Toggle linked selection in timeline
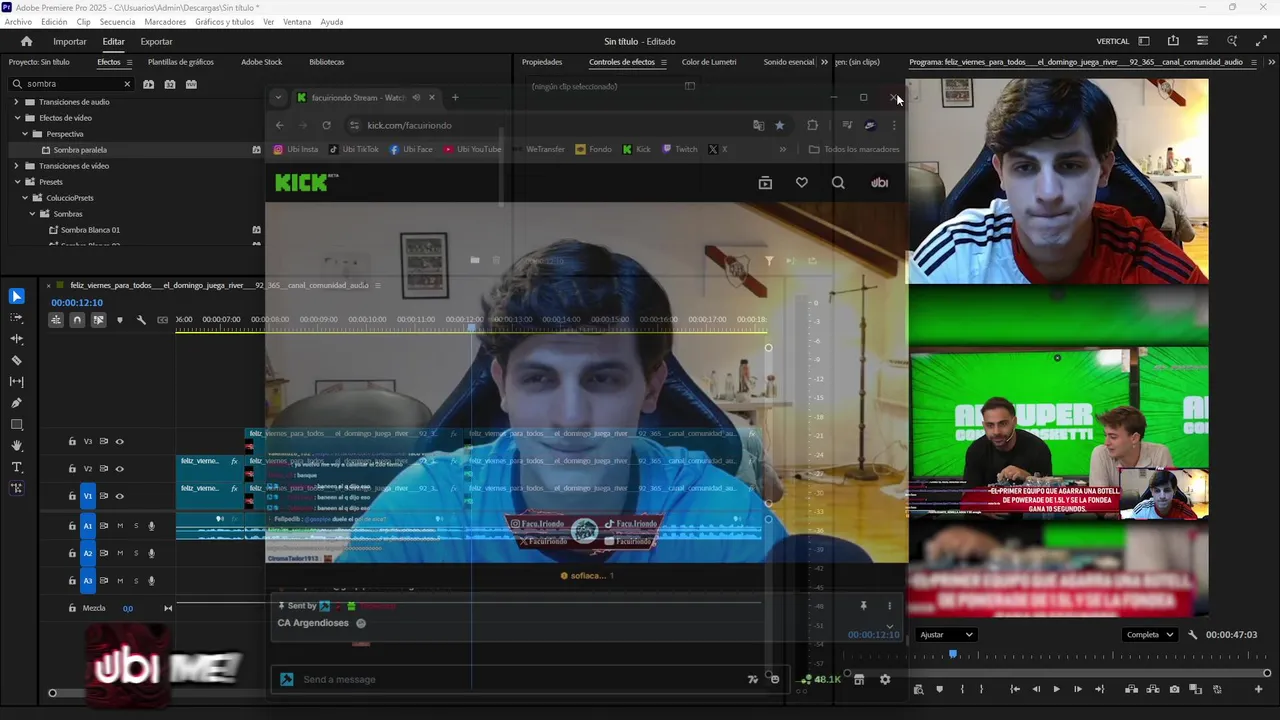The width and height of the screenshot is (1280, 720). tap(98, 320)
